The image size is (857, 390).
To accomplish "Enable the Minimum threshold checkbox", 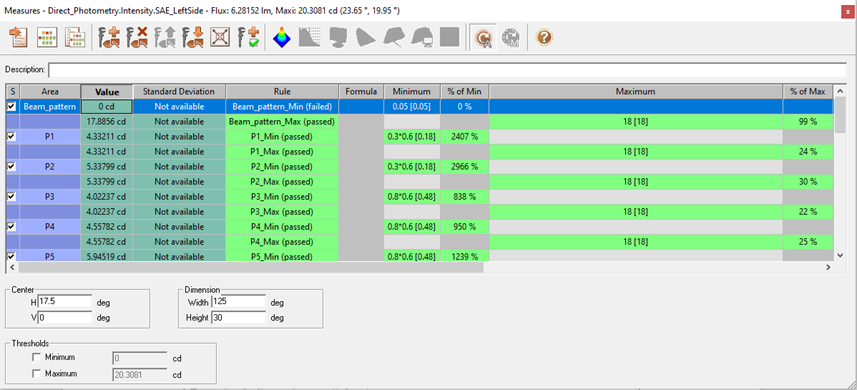I will [37, 358].
